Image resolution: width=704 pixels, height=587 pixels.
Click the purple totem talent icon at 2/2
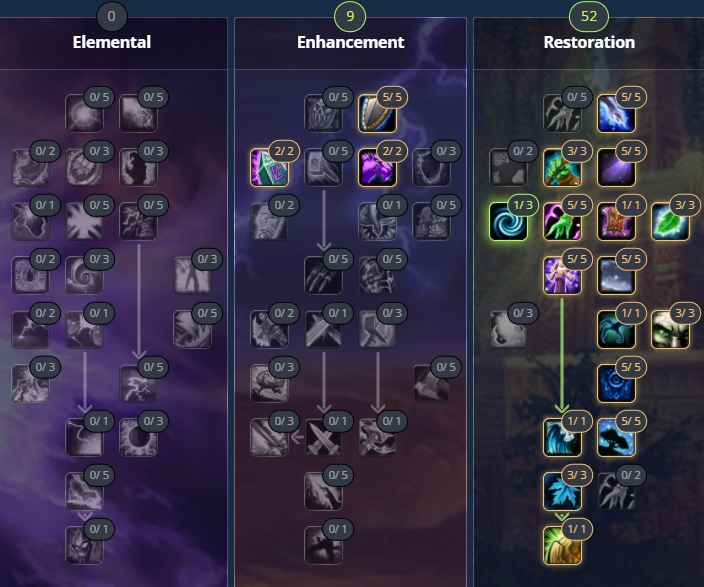click(269, 167)
